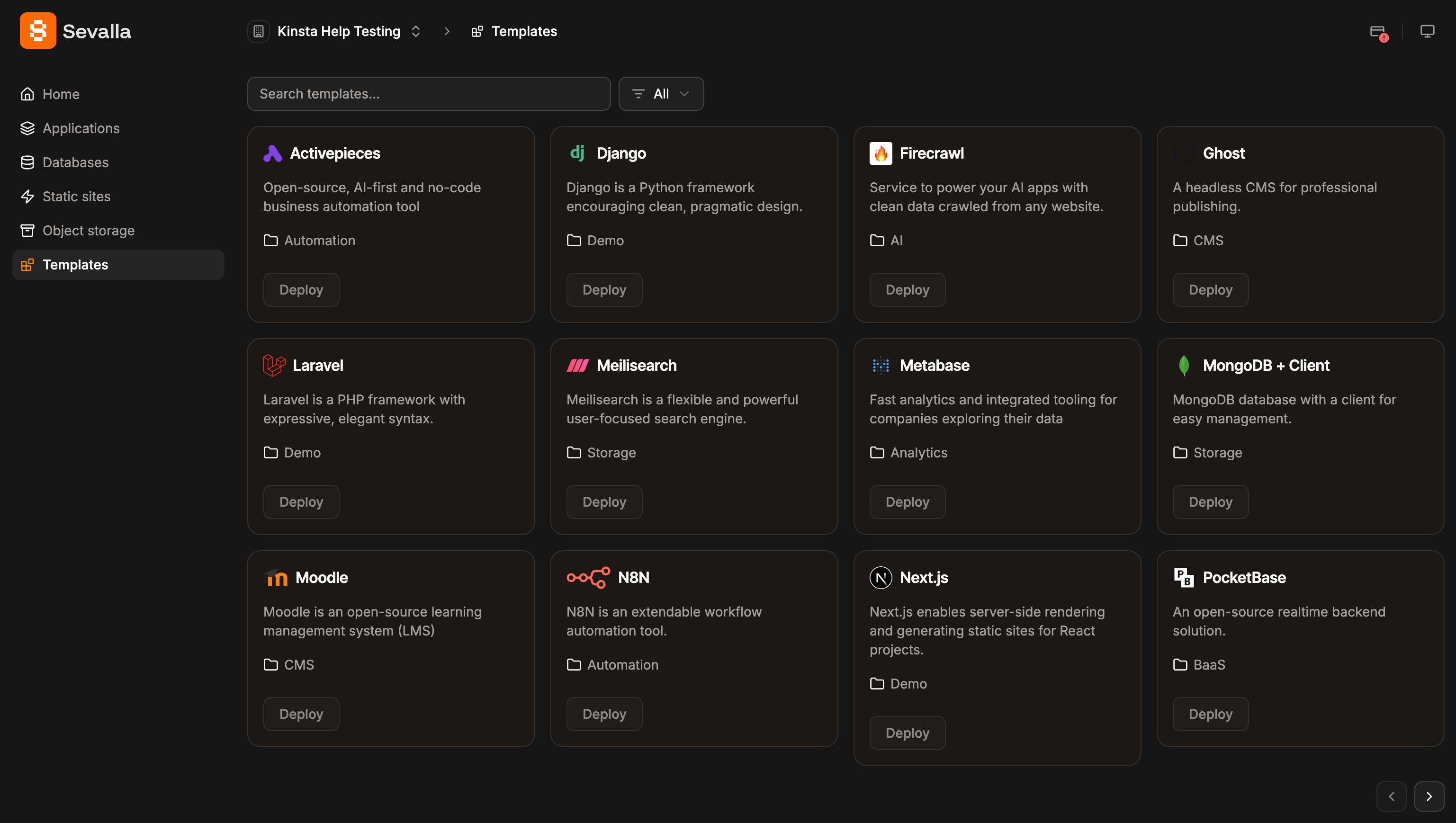Click the PocketBase logo icon
1456x823 pixels.
click(x=1184, y=577)
